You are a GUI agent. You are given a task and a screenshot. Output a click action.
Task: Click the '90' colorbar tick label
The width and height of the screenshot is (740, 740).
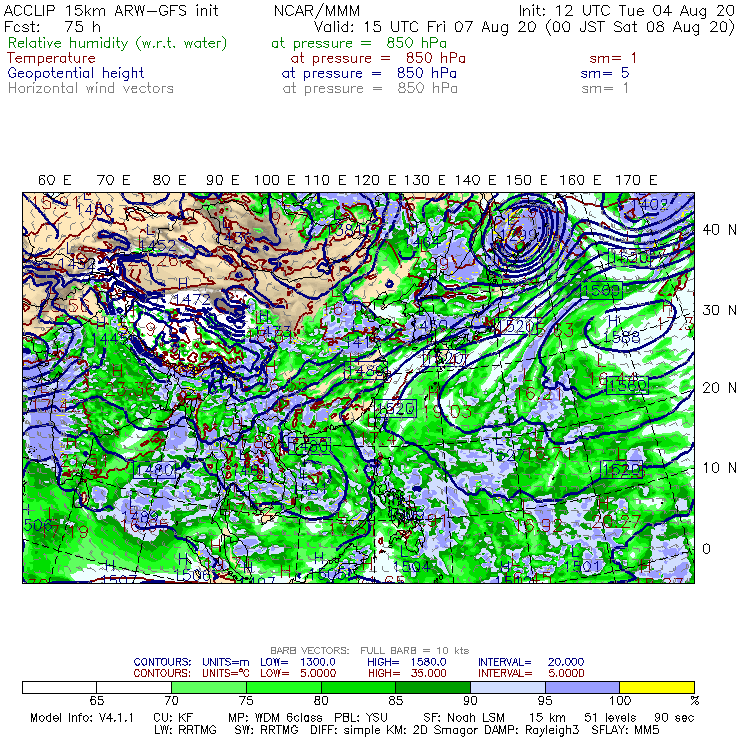(471, 701)
